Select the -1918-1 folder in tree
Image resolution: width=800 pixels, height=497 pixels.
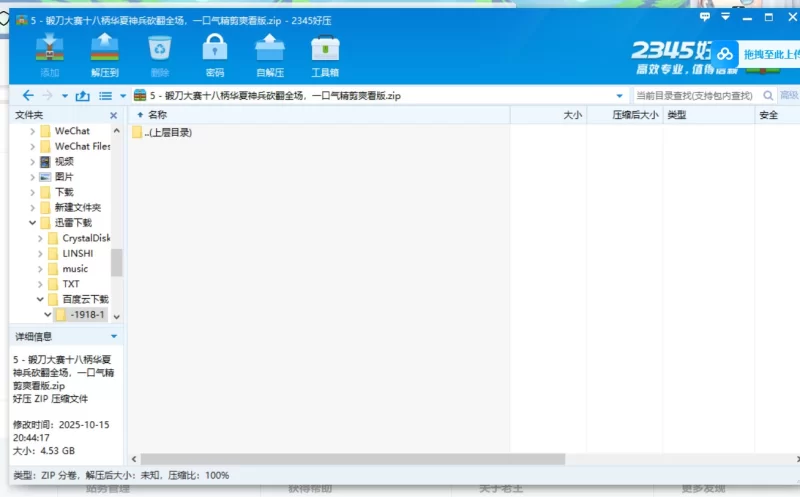pyautogui.click(x=87, y=315)
